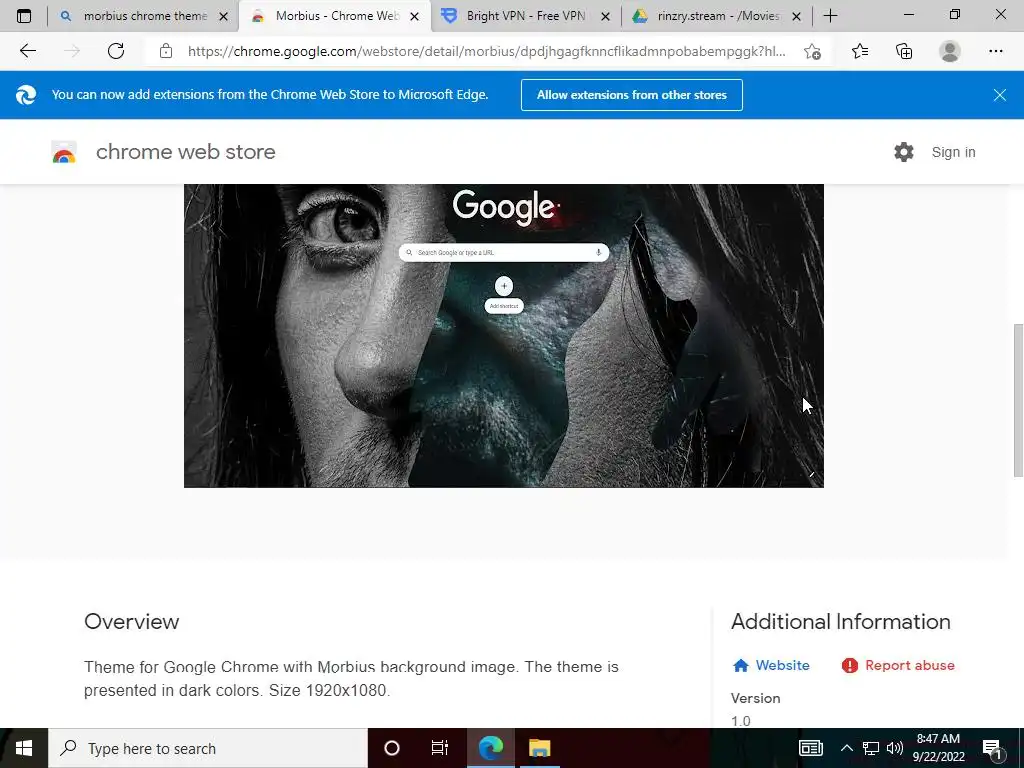Open the tab actions menu icon
This screenshot has width=1024, height=768.
[24, 16]
